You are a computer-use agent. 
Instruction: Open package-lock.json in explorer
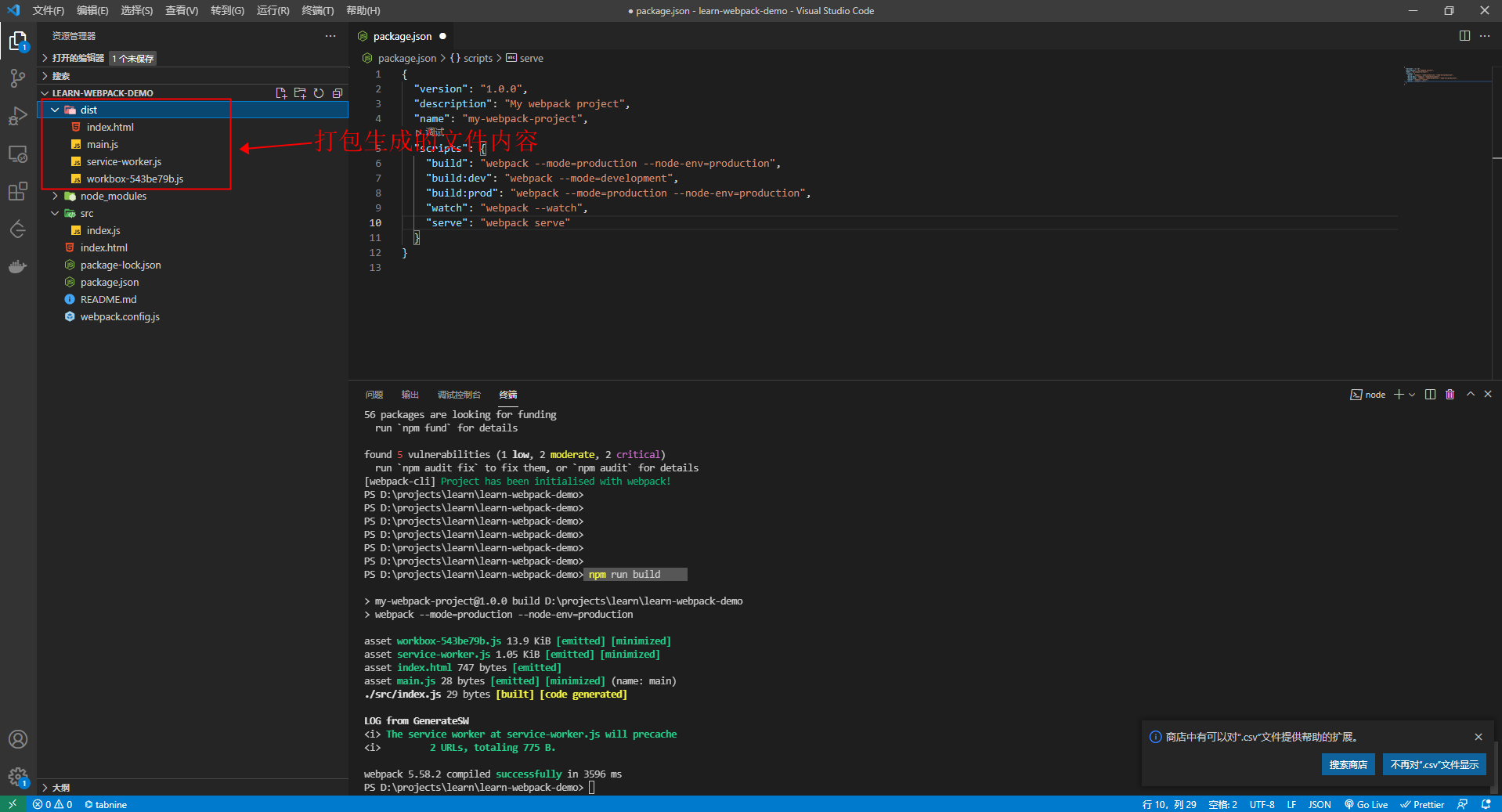(121, 265)
